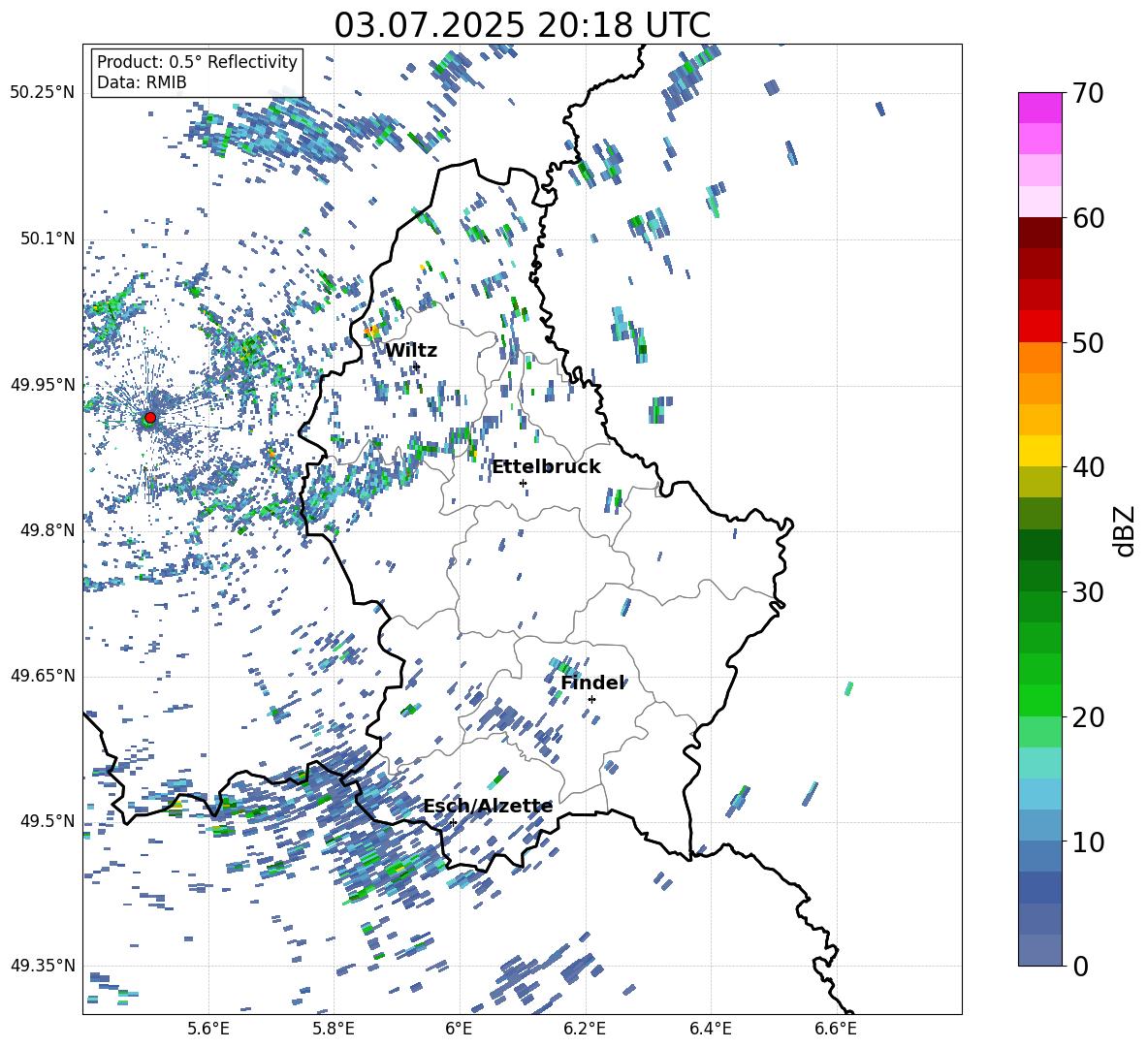Click the magenta top swatch of the colorbar
The image size is (1148, 1048).
1039,108
